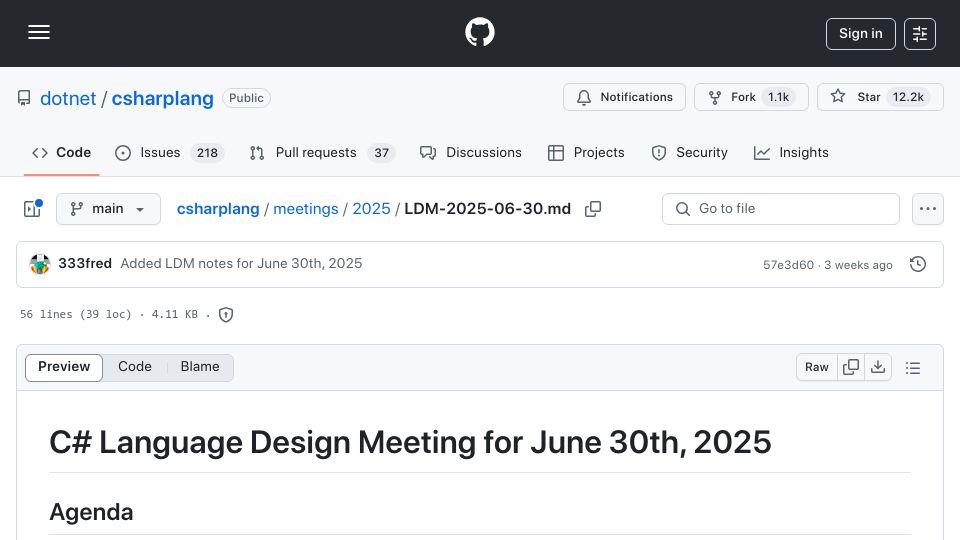Click the Sign in button
960x540 pixels.
click(860, 34)
